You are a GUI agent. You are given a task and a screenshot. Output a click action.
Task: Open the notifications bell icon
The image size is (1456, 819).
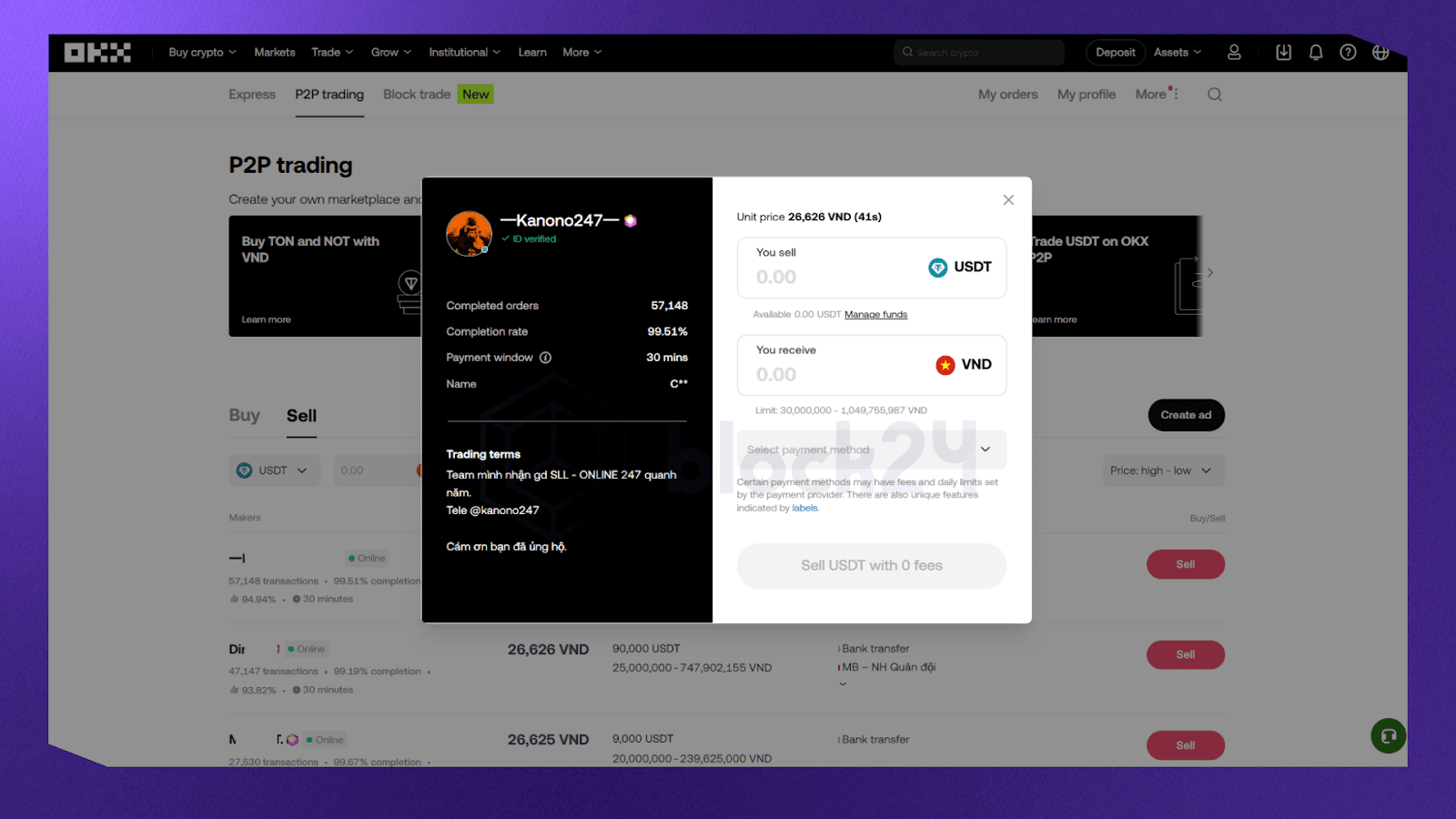tap(1316, 53)
